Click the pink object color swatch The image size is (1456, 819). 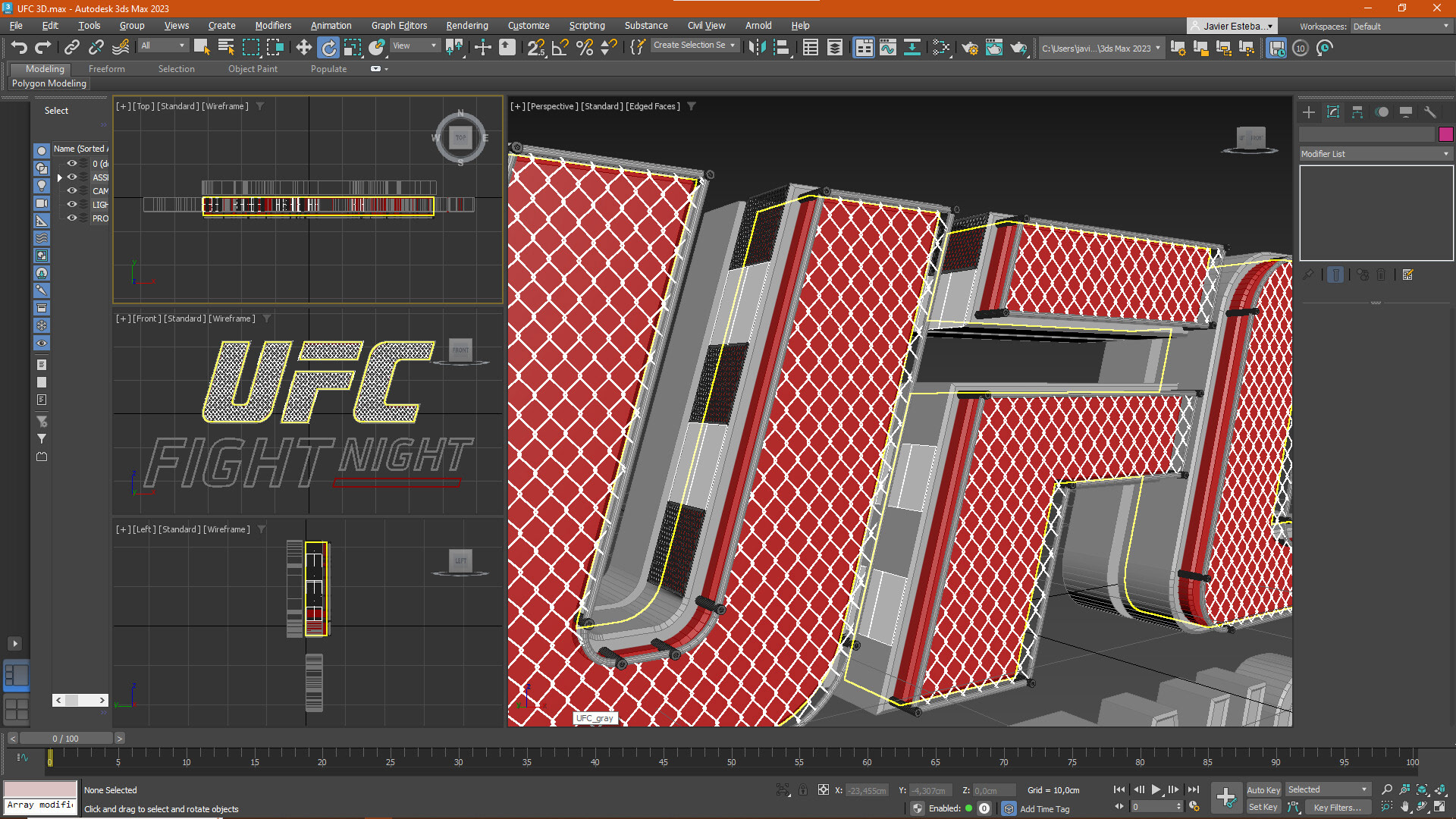pos(1445,134)
